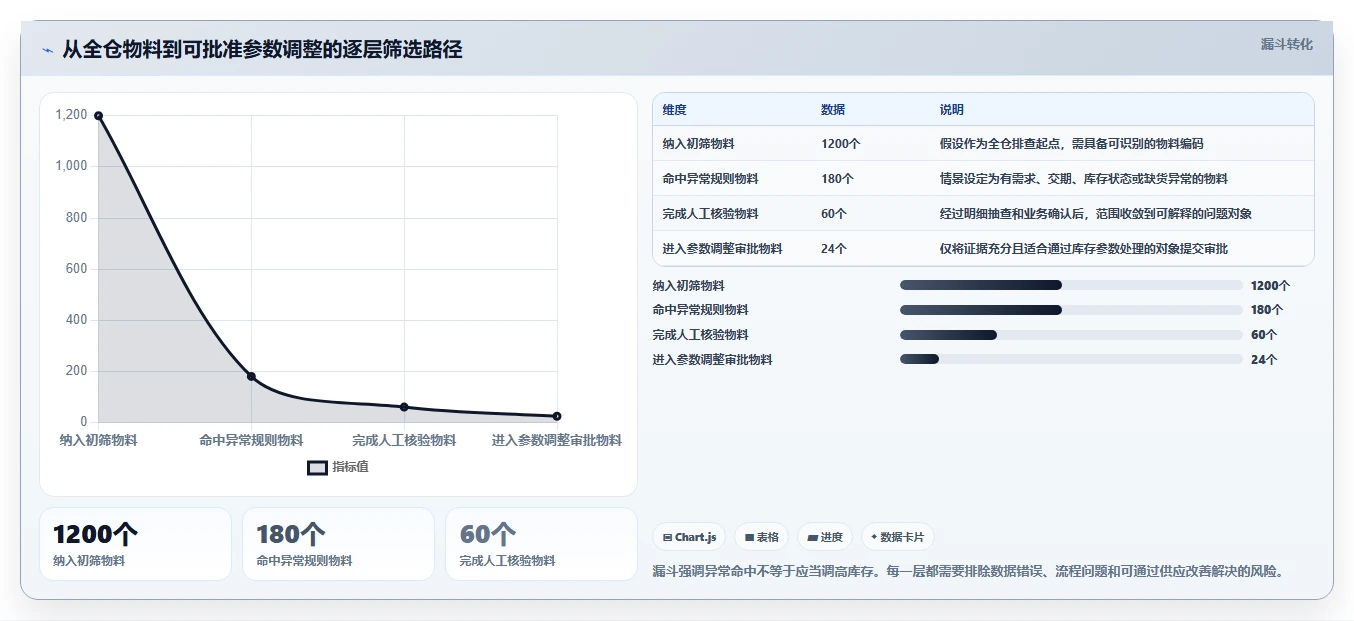The image size is (1354, 621).
Task: Toggle the 指标值 legend item in chart
Action: (338, 467)
